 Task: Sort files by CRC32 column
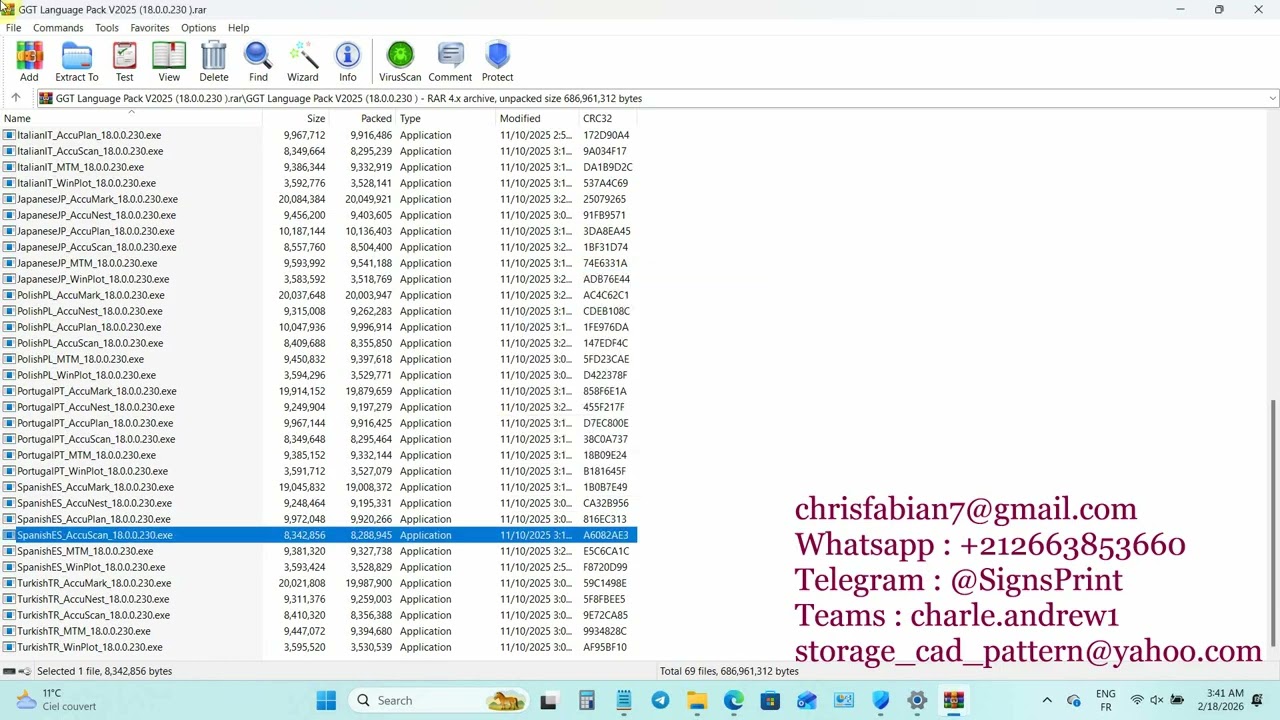point(608,118)
